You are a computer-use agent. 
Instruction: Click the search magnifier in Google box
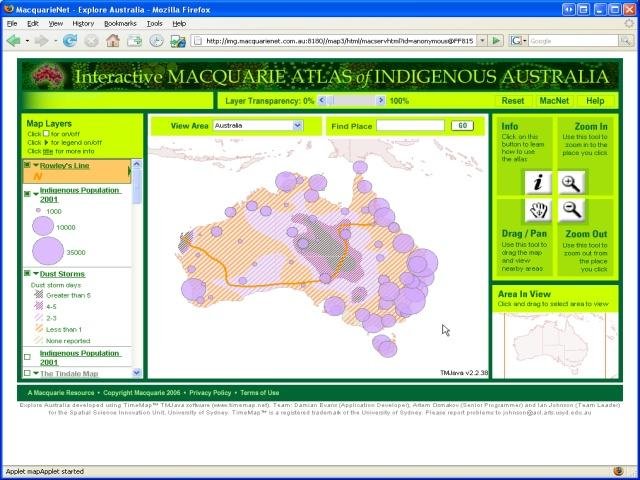(x=625, y=41)
